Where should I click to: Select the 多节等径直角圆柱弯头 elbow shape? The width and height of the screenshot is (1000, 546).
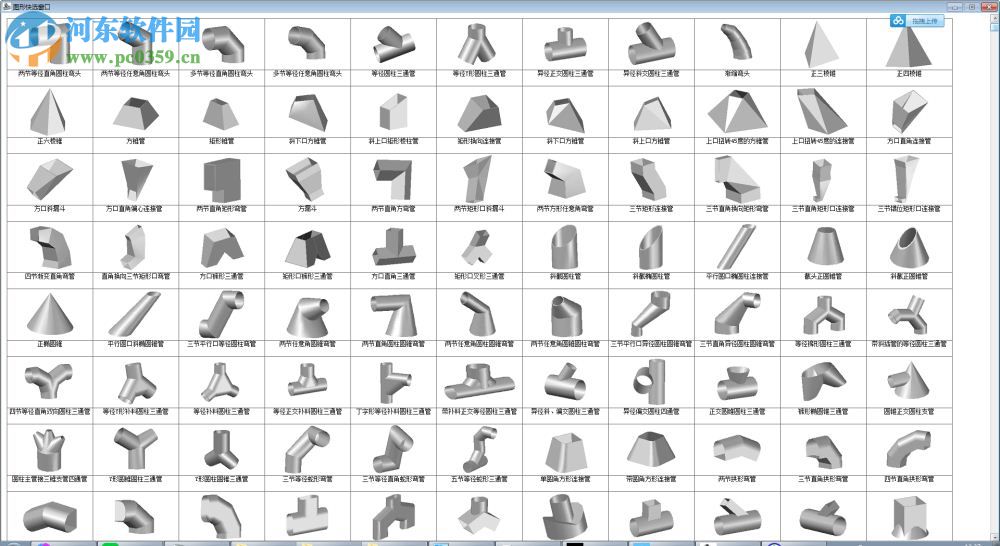(x=222, y=44)
